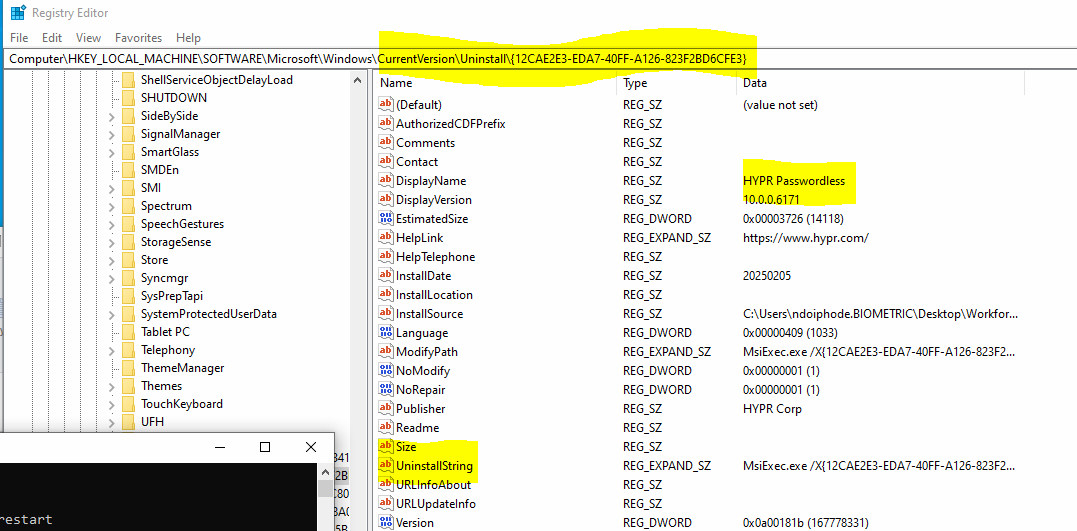Select the ShellServiceObjectDelayLoad key
Screen dimensions: 1077x531
pyautogui.click(x=217, y=80)
